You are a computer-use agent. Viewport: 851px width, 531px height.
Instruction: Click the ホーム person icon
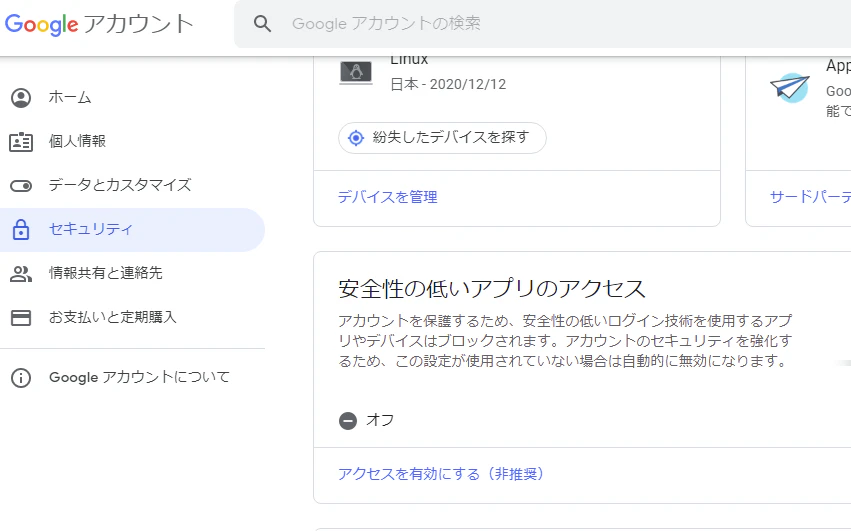point(21,98)
